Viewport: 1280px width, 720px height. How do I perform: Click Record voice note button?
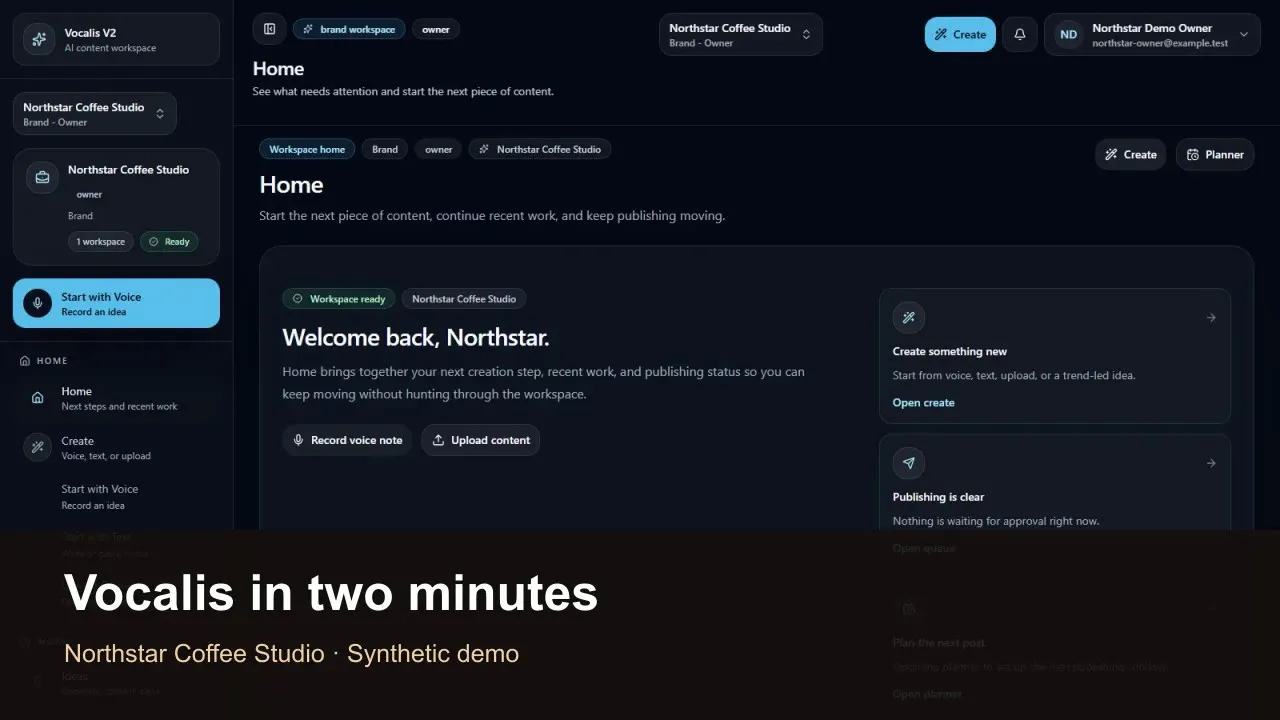(347, 440)
